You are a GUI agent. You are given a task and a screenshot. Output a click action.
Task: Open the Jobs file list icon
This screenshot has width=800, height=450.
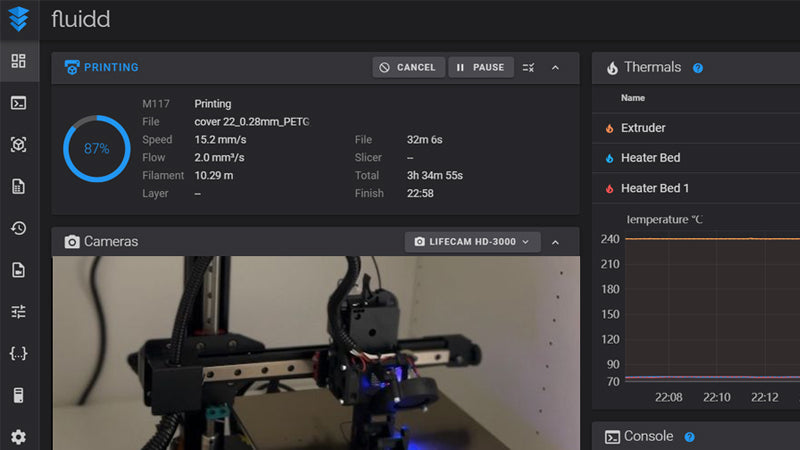18,187
